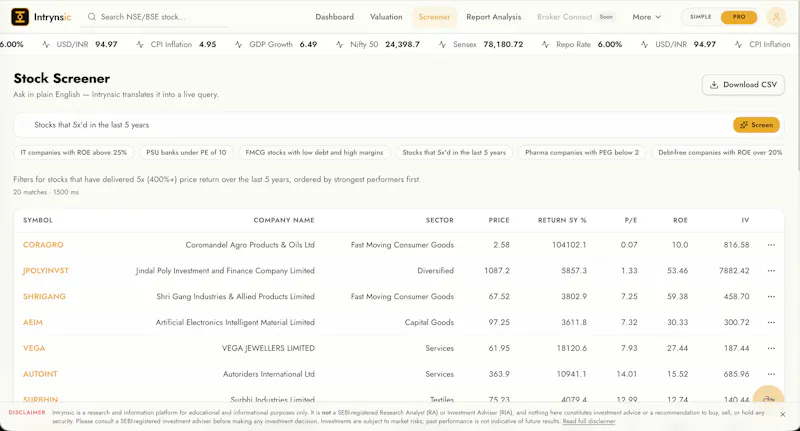
Task: Open the Report Analysis tab
Action: 494,17
